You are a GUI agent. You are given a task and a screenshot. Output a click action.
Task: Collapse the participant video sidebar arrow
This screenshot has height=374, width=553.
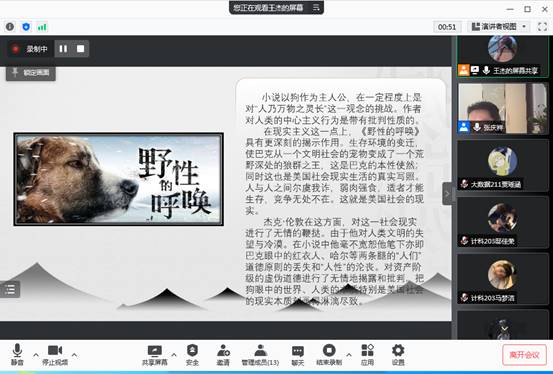click(447, 194)
